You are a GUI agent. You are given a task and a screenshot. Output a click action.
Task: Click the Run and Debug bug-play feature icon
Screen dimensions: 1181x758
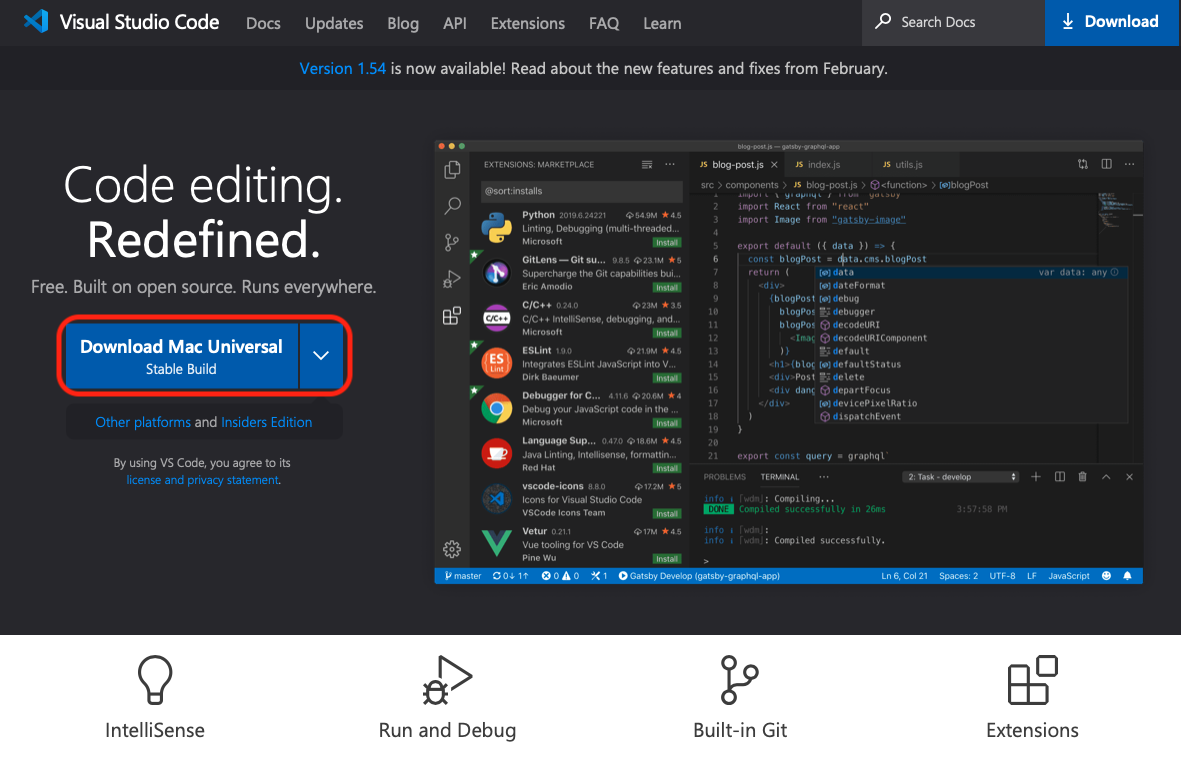[x=447, y=680]
